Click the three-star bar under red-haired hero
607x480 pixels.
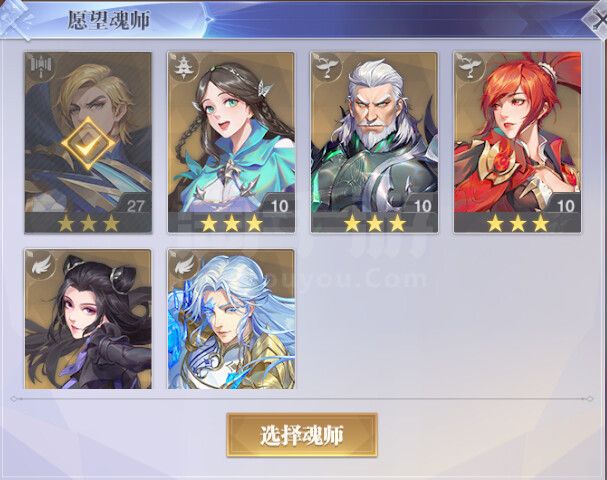pyautogui.click(x=518, y=223)
